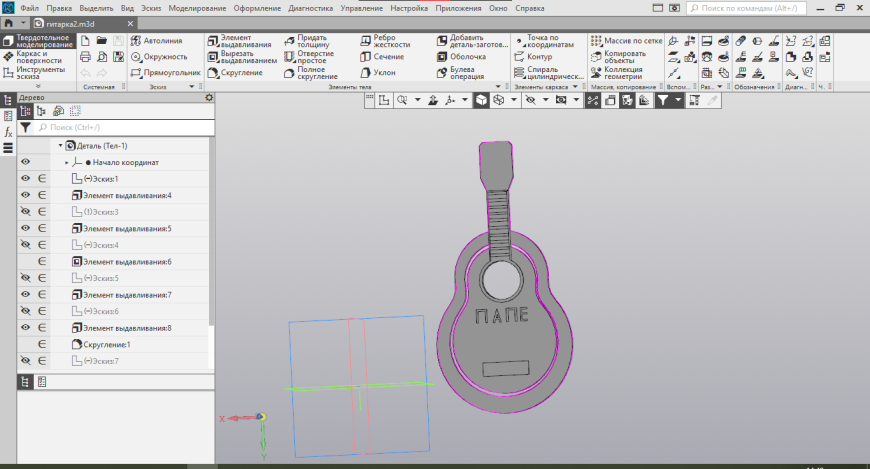Choose the Скругление fillet tool
The height and width of the screenshot is (469, 870).
tap(239, 73)
